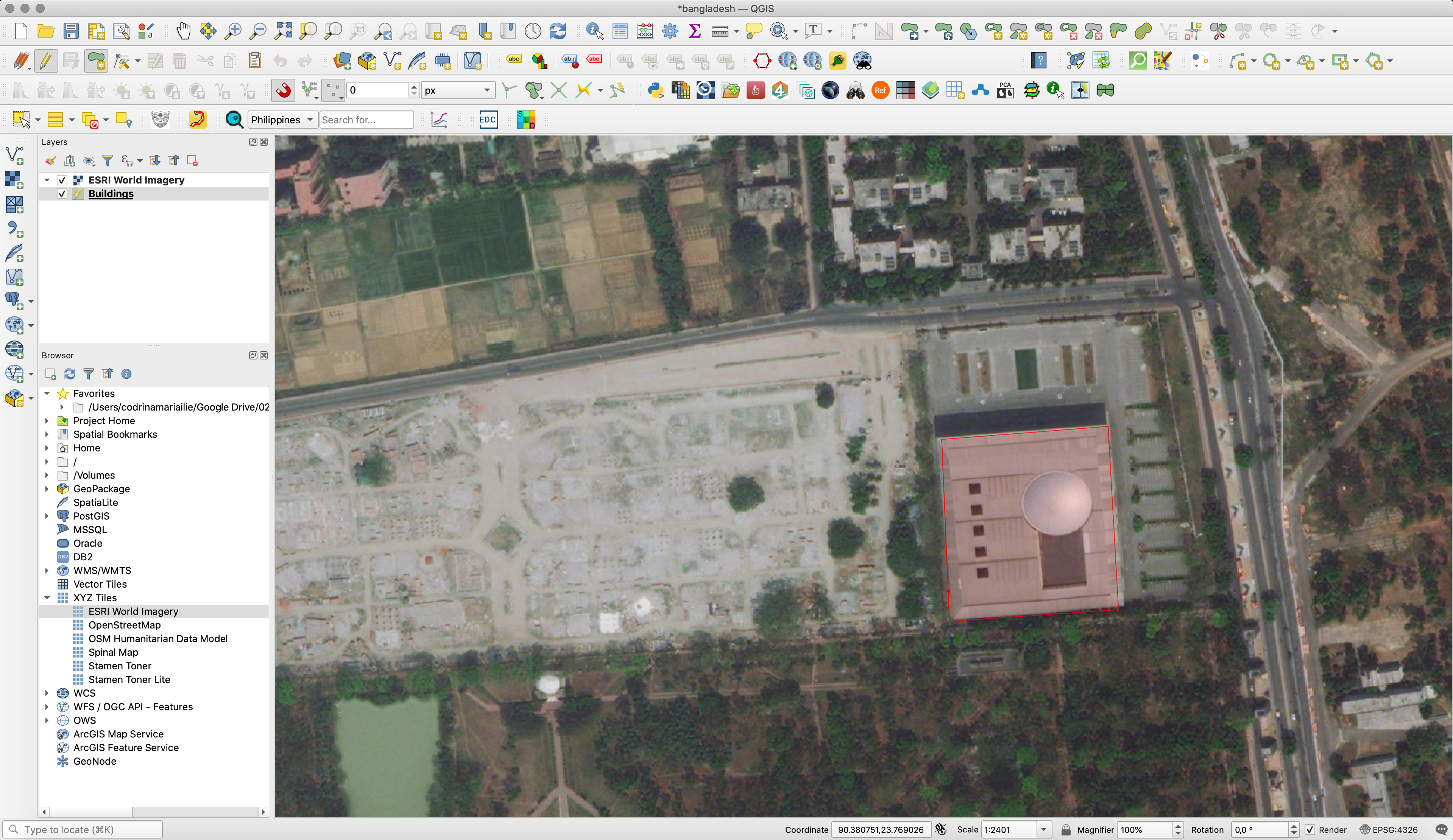Open the red layer labeling abc icon
Screen dimensions: 1453x840
594,59
